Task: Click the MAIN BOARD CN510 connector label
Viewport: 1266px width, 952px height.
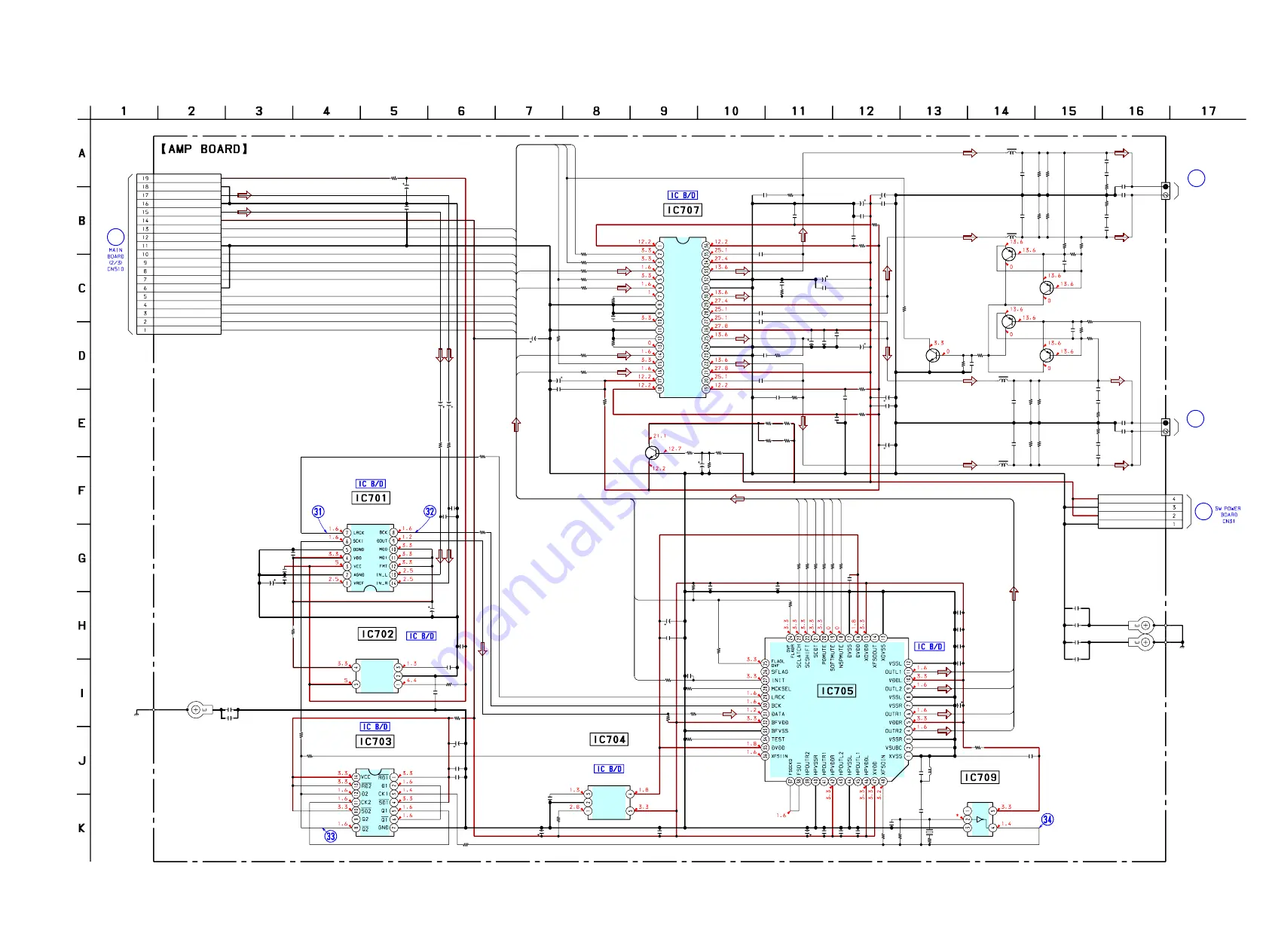Action: pyautogui.click(x=115, y=259)
